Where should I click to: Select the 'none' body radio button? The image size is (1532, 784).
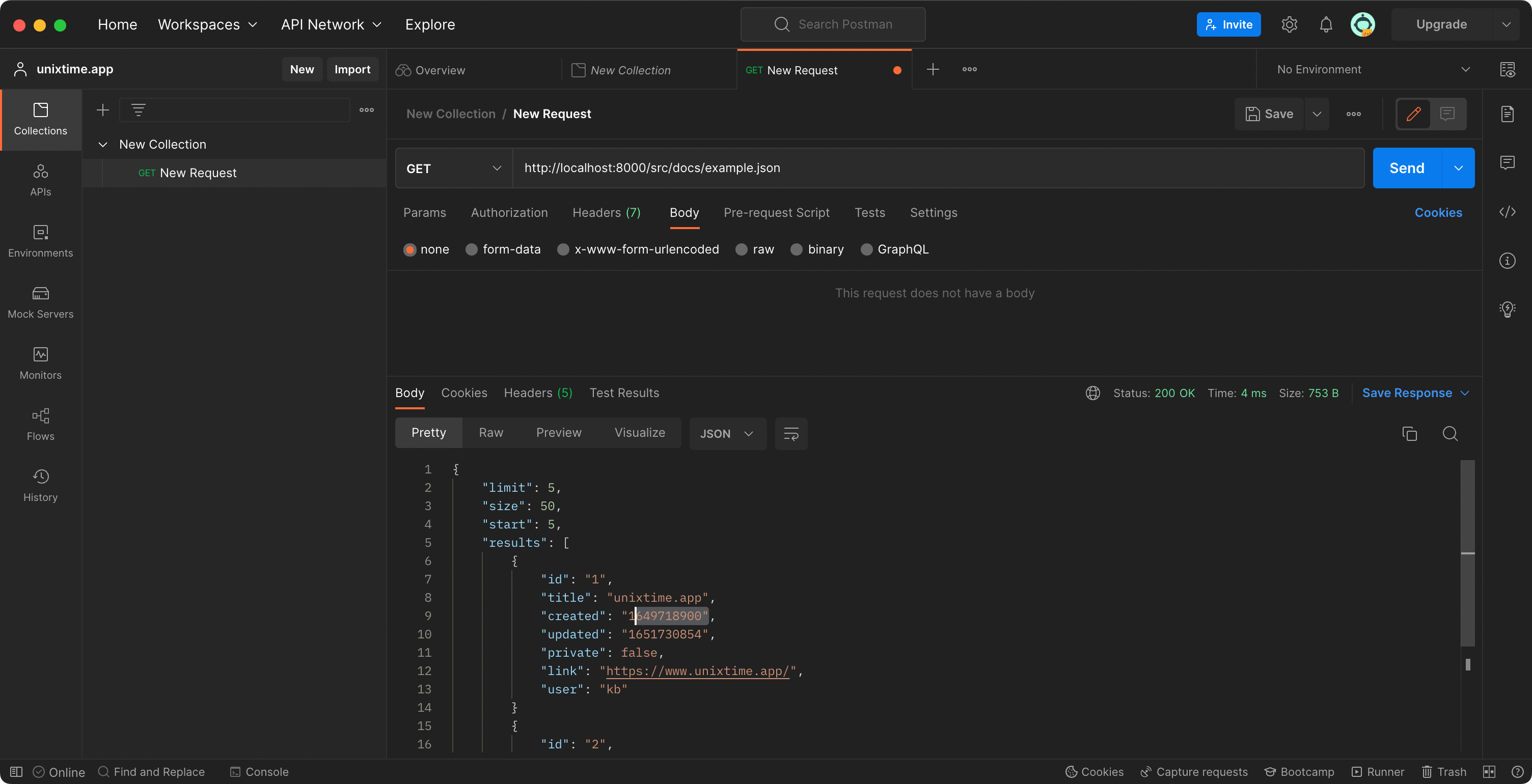point(409,249)
